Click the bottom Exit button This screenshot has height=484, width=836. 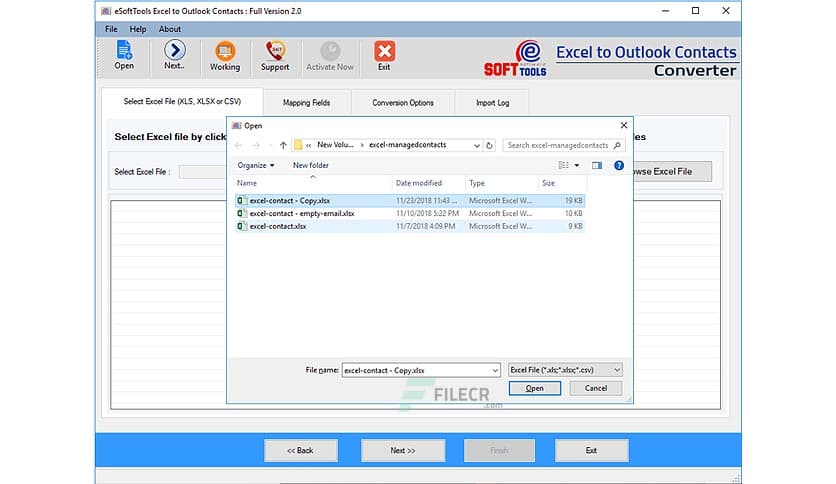591,450
